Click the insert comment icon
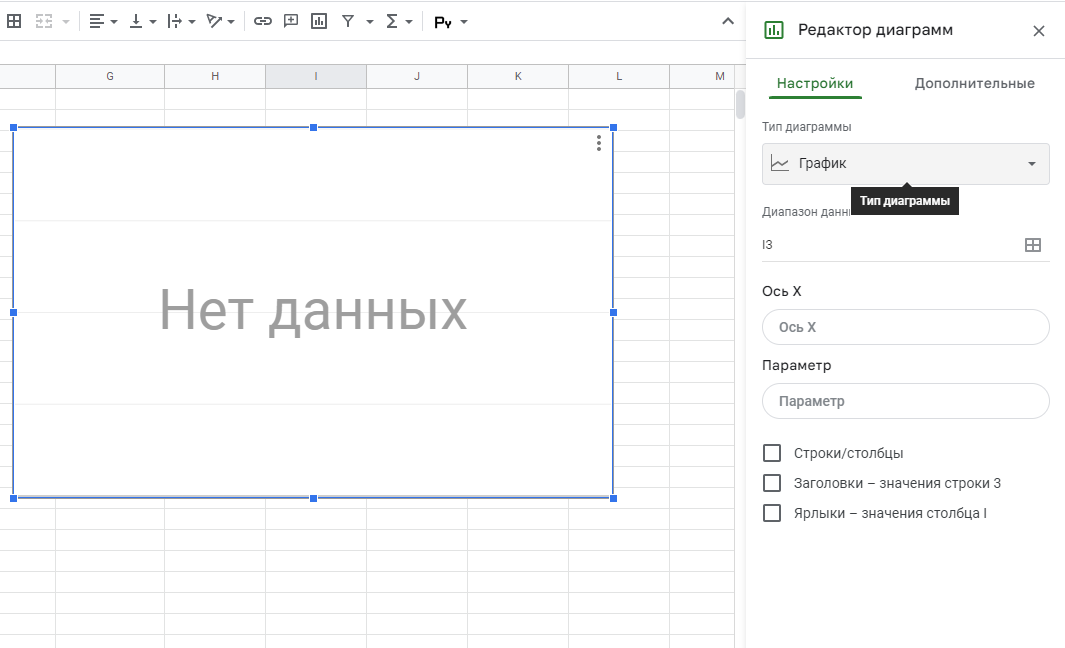Viewport: 1065px width, 648px height. [x=291, y=21]
